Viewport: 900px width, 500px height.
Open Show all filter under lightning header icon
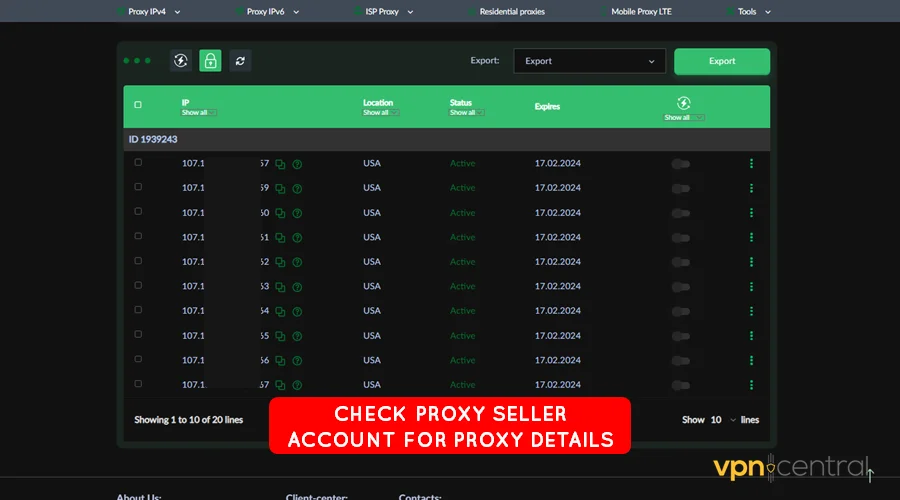click(684, 118)
